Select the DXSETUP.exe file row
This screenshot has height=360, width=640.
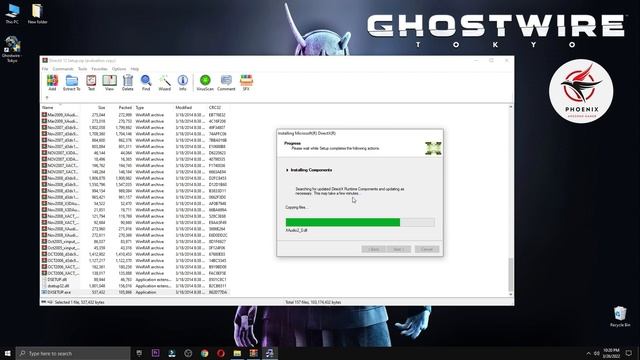135,292
